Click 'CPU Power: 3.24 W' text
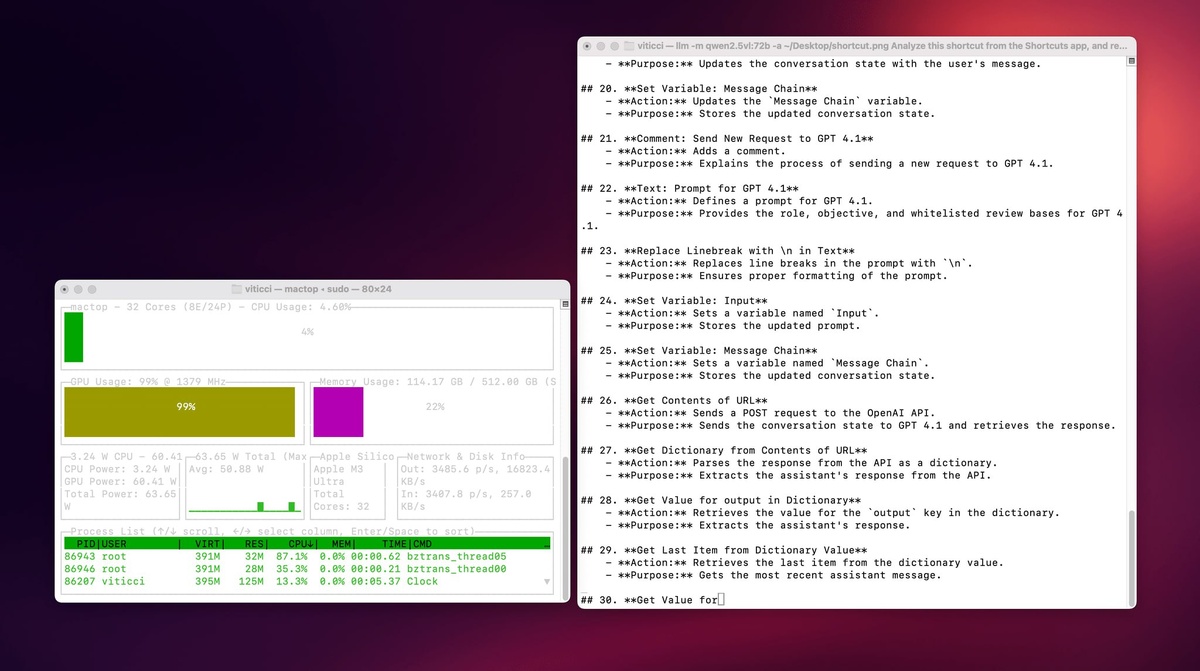Screen dimensions: 1200x671 tap(117, 469)
